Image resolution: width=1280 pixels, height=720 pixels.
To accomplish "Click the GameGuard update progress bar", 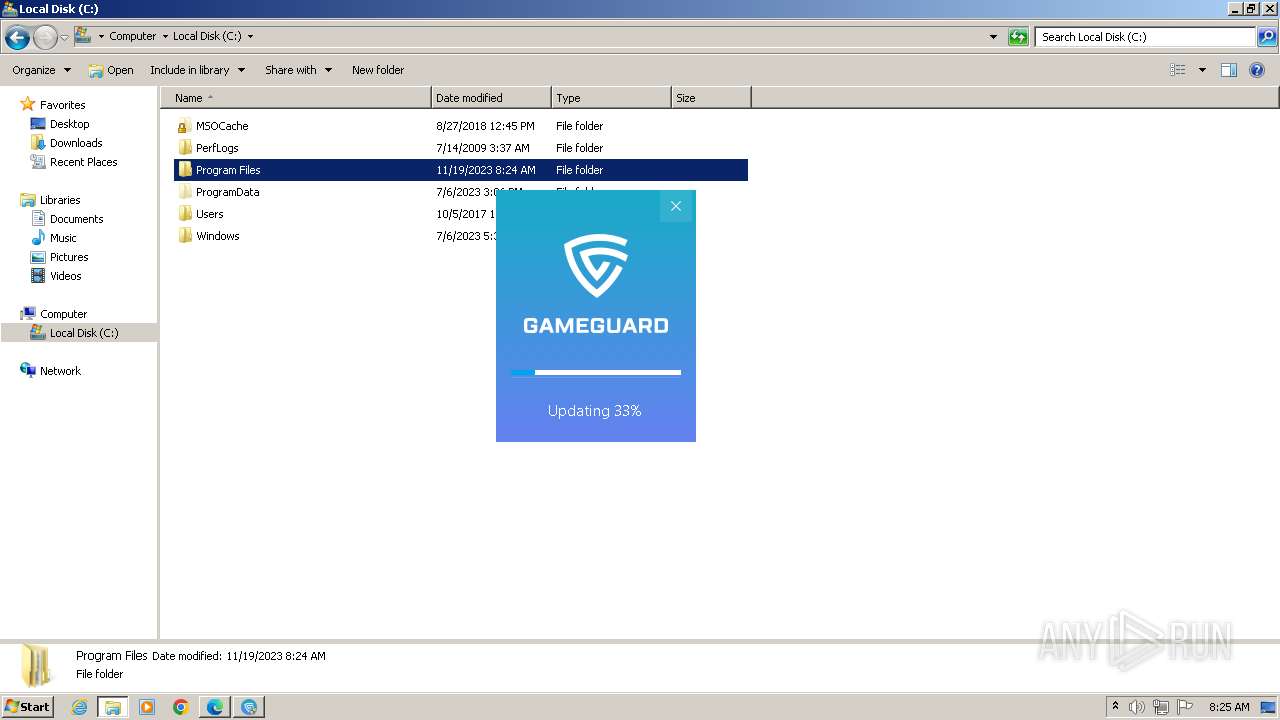I will (596, 372).
